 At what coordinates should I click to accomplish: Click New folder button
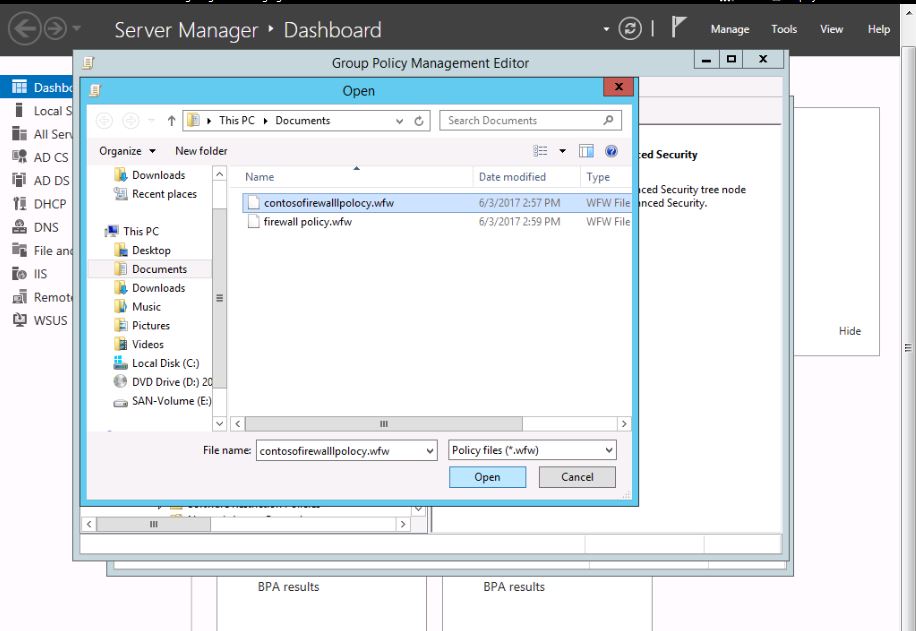coord(201,151)
